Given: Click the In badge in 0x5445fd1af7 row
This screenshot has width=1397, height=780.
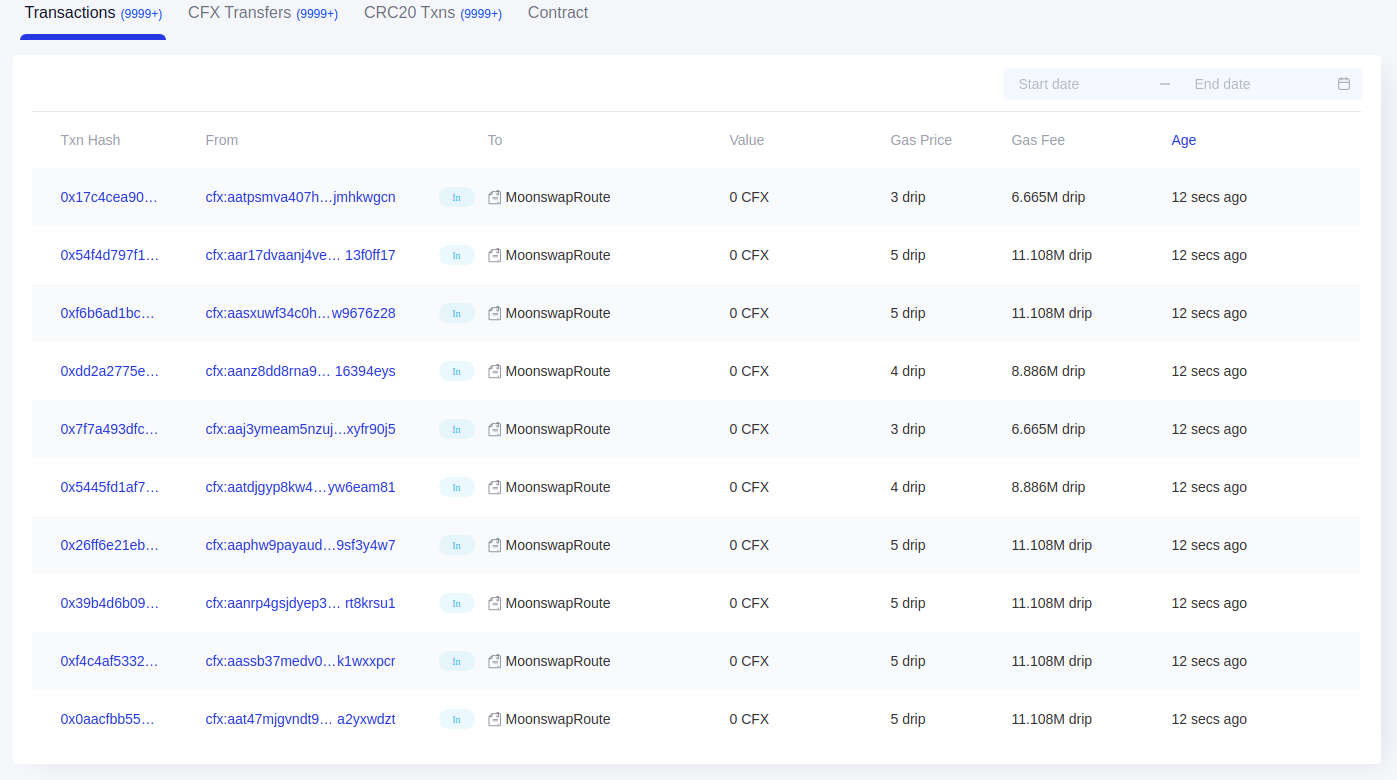Looking at the screenshot, I should coord(456,487).
